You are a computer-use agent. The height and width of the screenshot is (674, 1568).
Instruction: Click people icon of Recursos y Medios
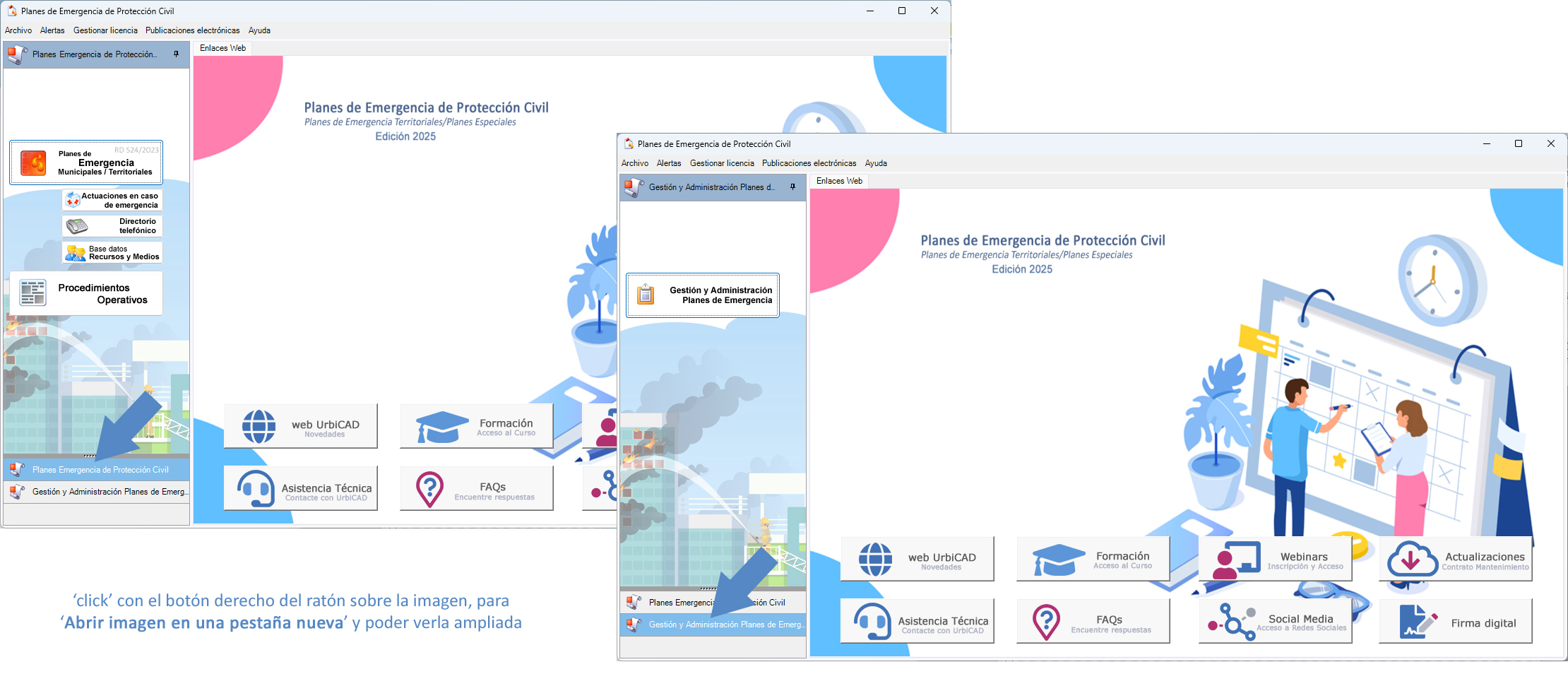click(x=76, y=253)
